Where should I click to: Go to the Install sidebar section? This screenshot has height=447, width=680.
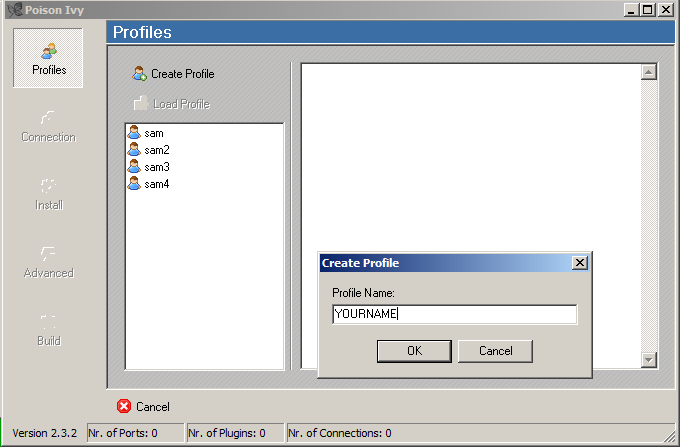point(49,195)
